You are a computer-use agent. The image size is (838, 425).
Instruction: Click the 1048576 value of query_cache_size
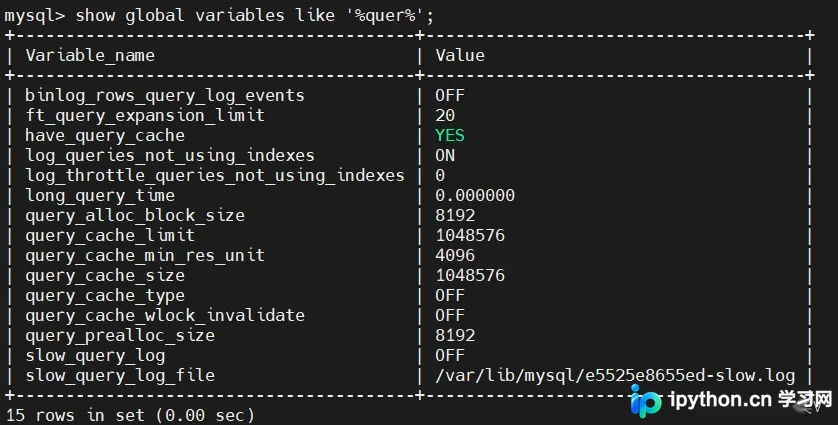[x=470, y=276]
